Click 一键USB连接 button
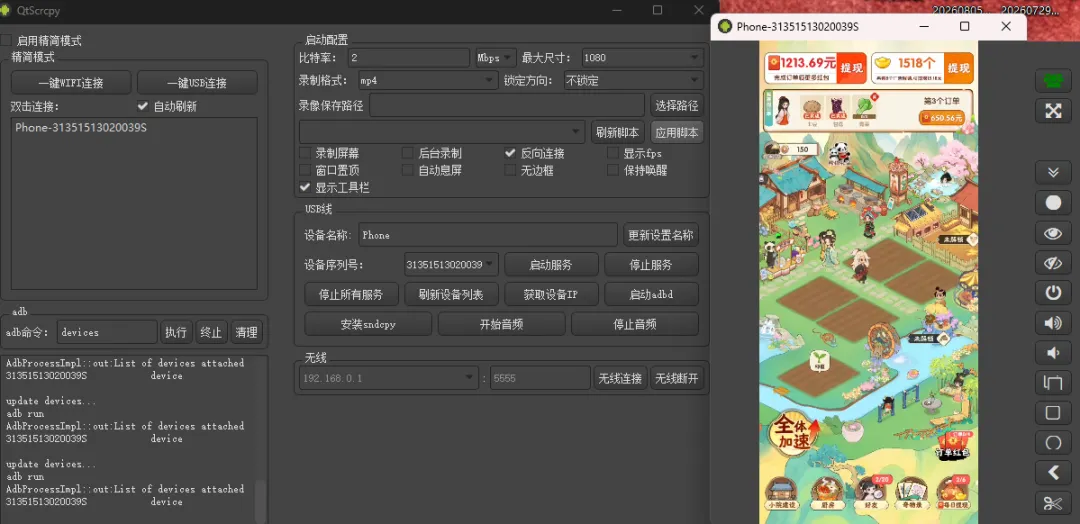This screenshot has width=1080, height=524. (x=197, y=83)
